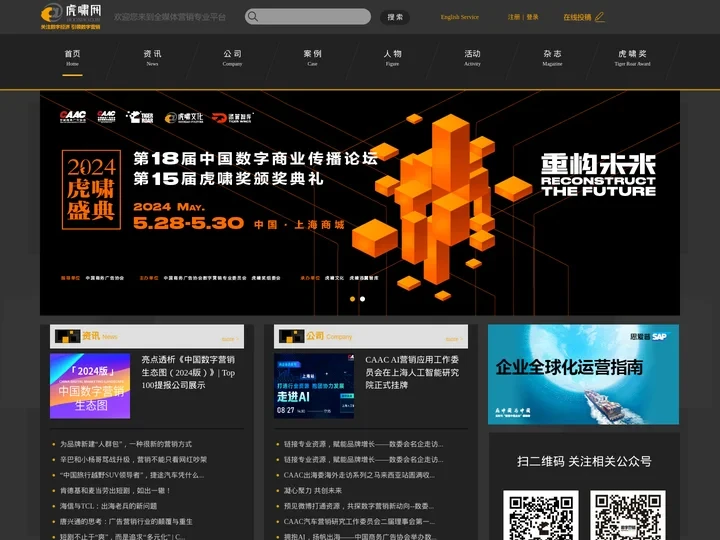Screen dimensions: 720x540
Task: Open 人物 Figure menu item
Action: pos(392,58)
